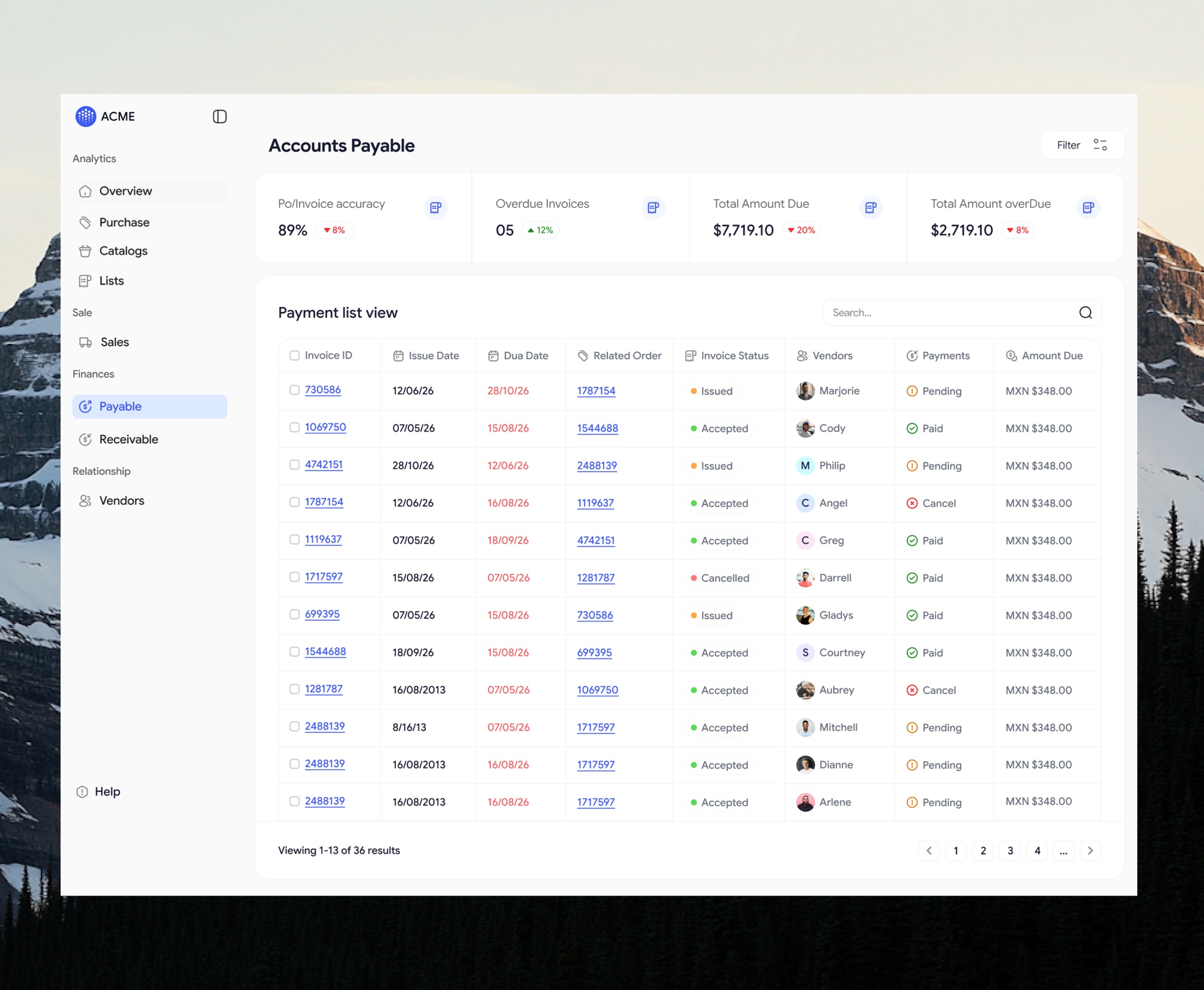1204x990 pixels.
Task: Open the Po/Invoice accuracy report icon
Action: (436, 208)
